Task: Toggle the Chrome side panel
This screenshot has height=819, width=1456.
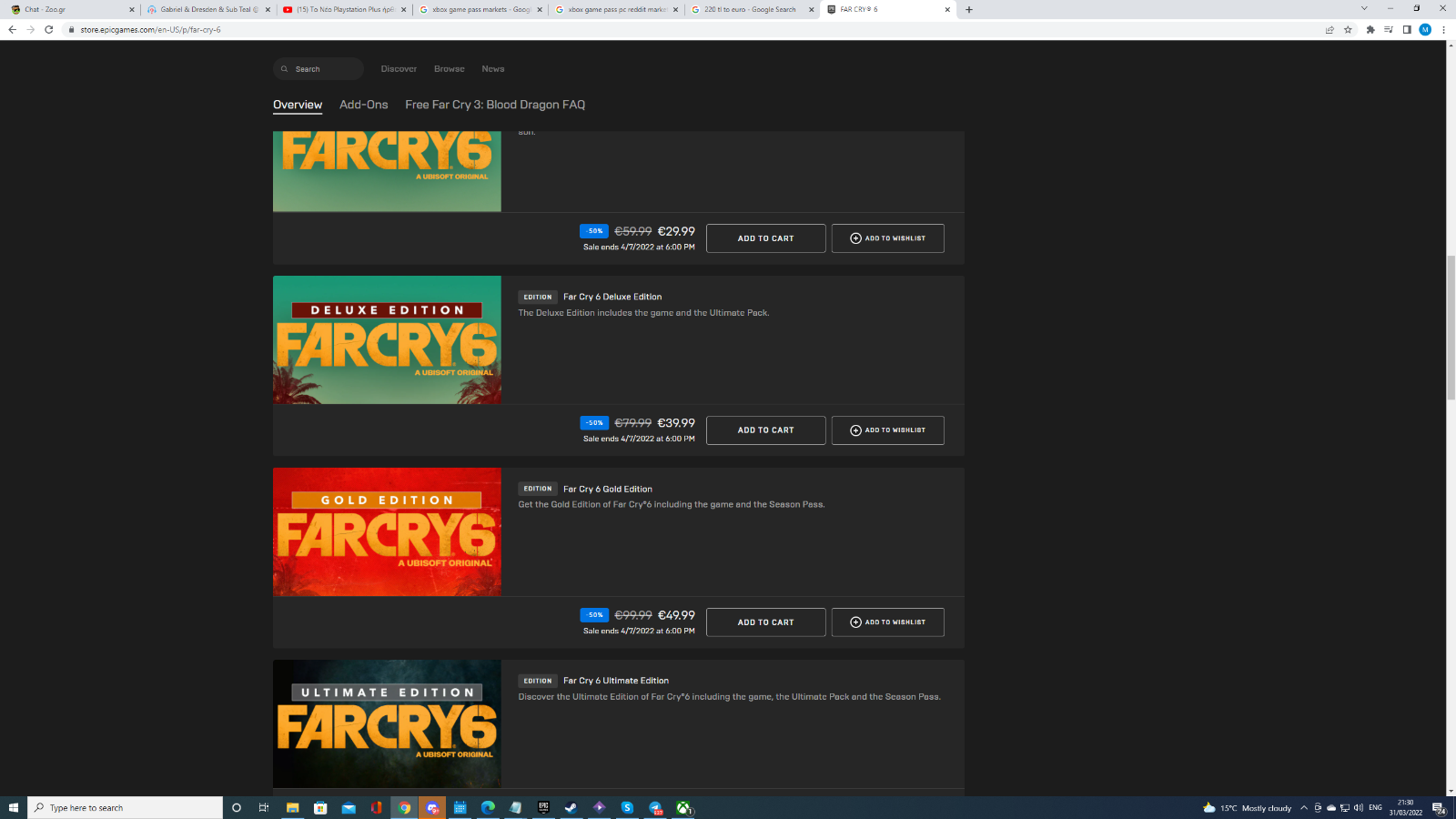Action: [x=1407, y=29]
